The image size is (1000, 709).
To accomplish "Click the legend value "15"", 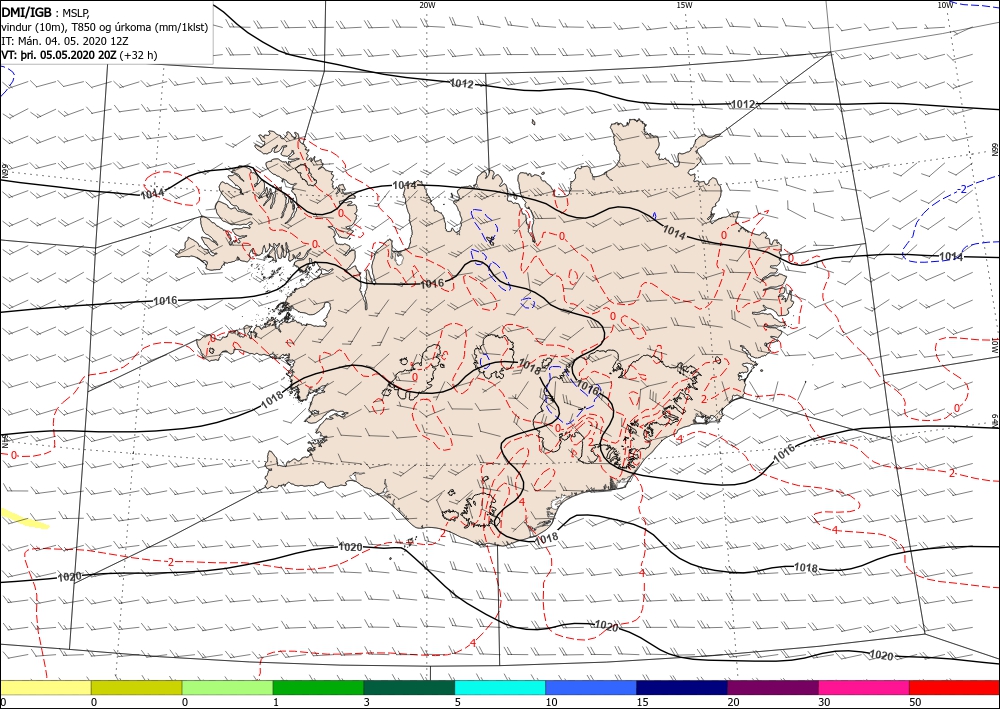I will pyautogui.click(x=642, y=702).
